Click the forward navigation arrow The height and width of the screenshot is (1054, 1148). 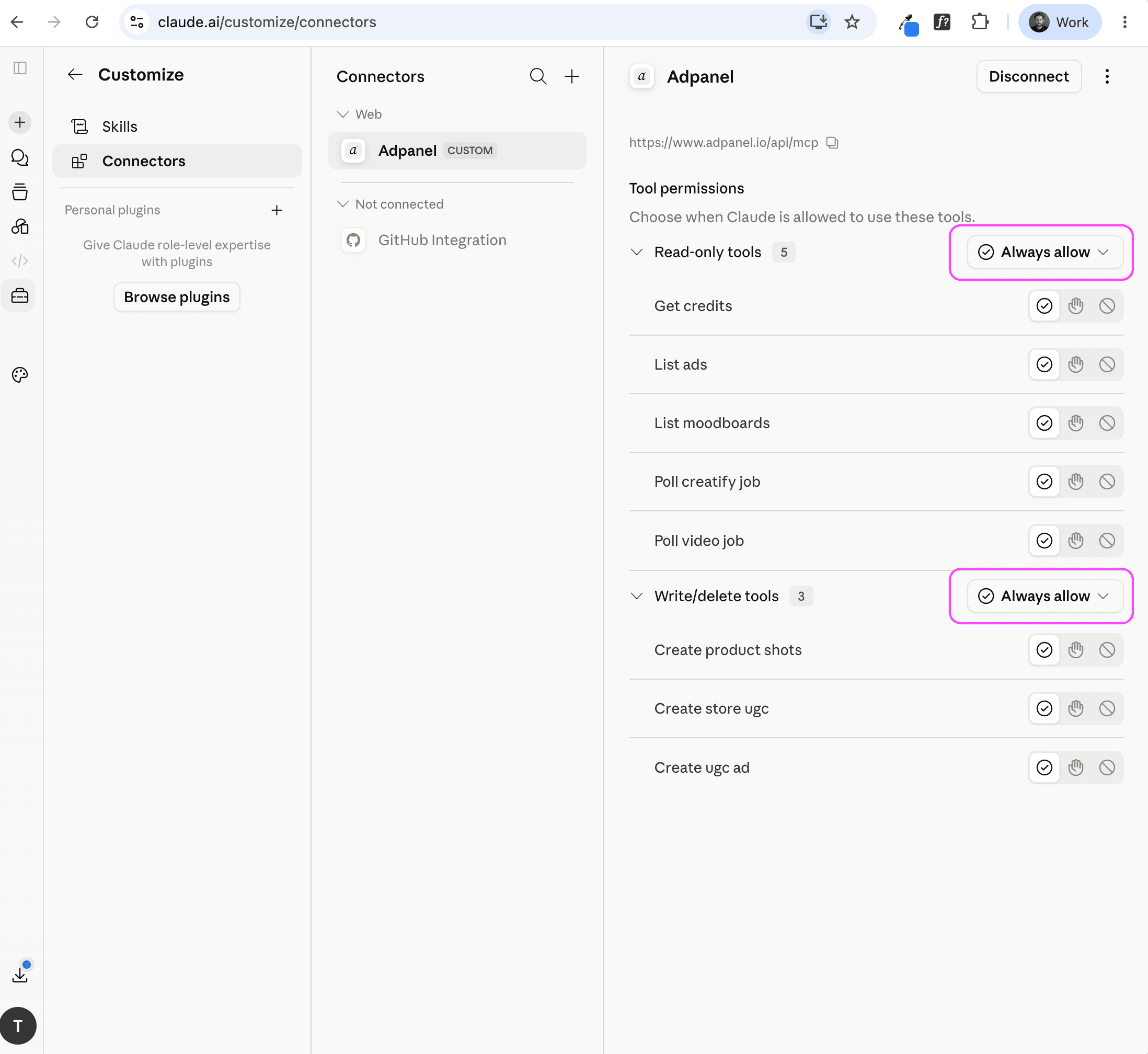(x=54, y=22)
